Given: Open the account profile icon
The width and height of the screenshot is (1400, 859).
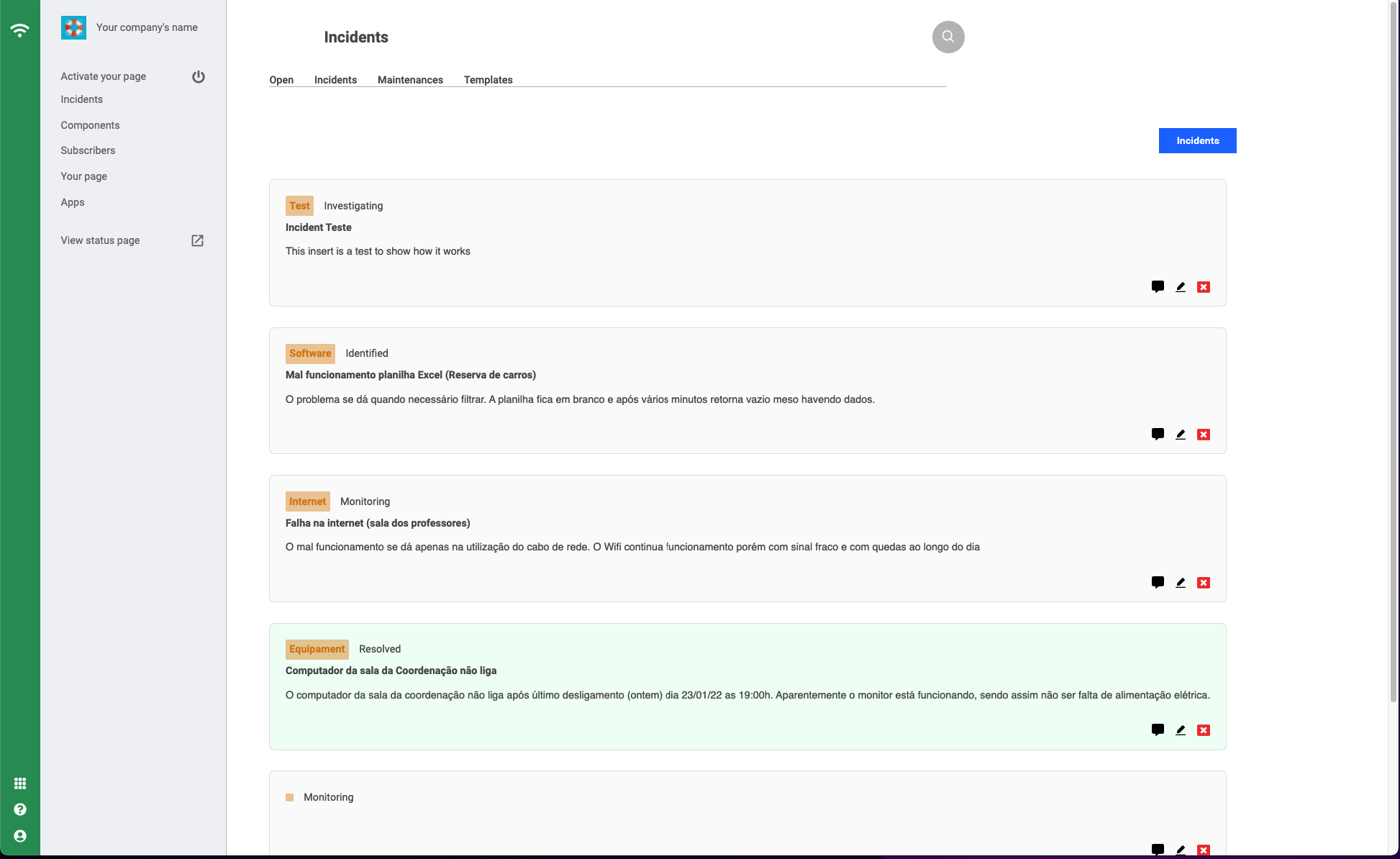Looking at the screenshot, I should click(x=20, y=835).
